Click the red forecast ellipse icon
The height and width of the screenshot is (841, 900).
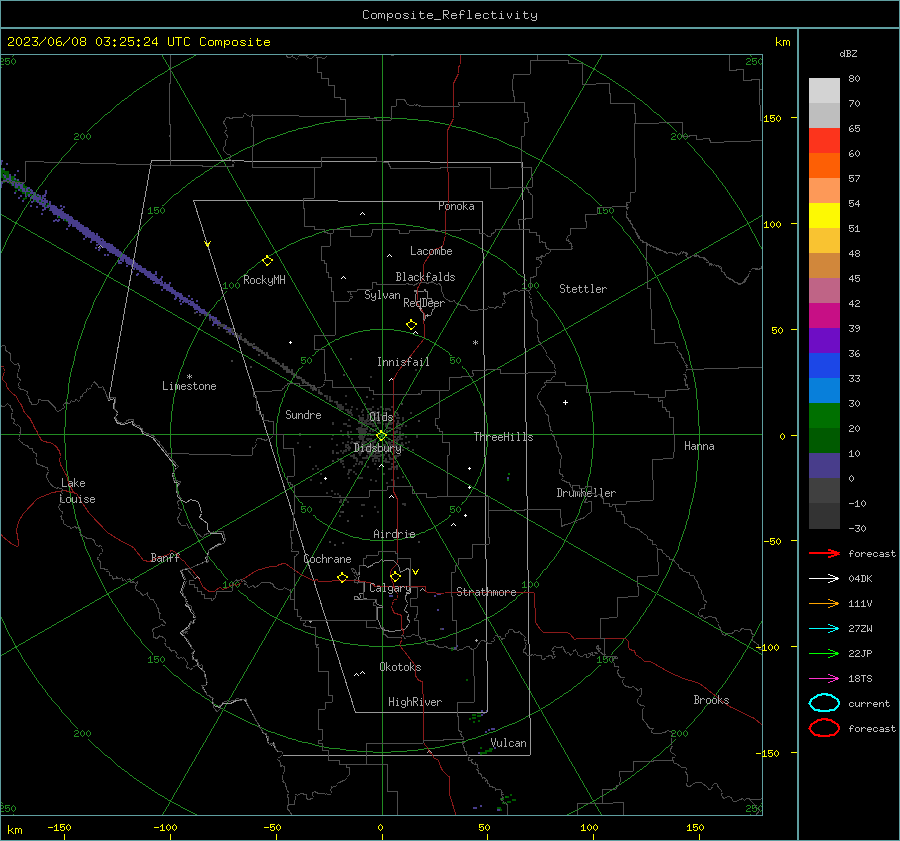click(824, 728)
